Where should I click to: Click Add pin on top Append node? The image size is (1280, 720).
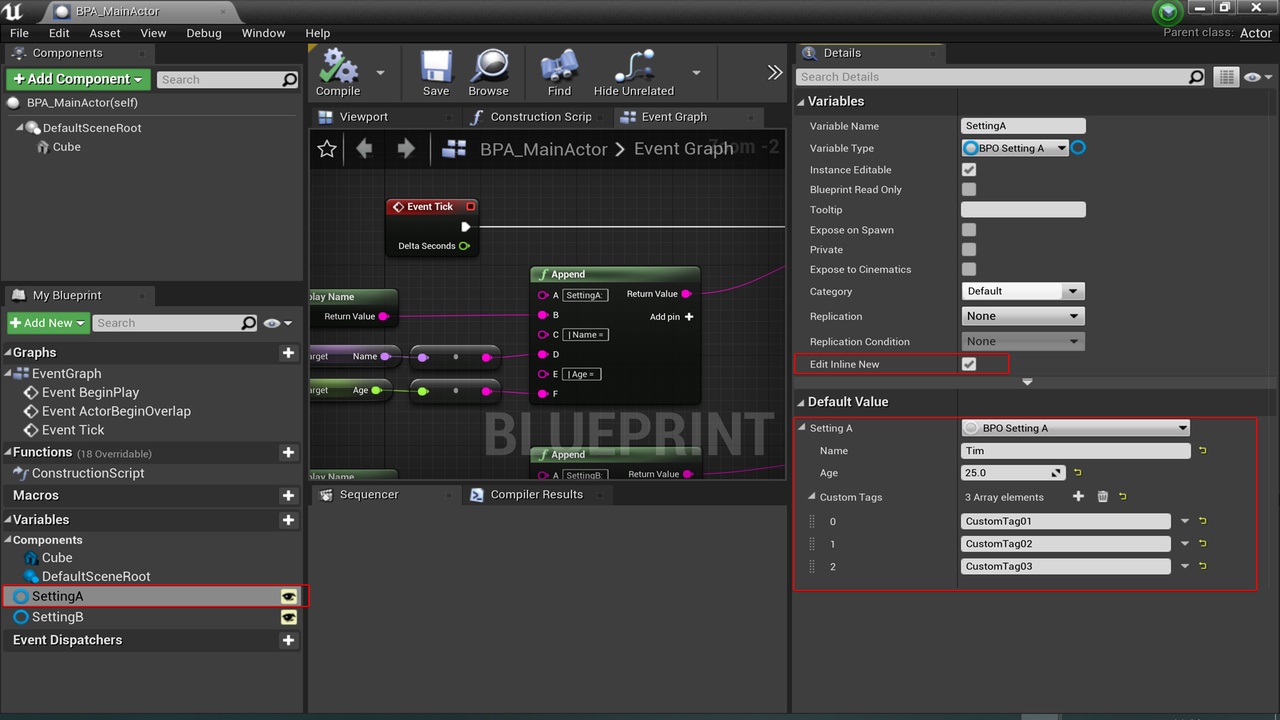tap(671, 317)
